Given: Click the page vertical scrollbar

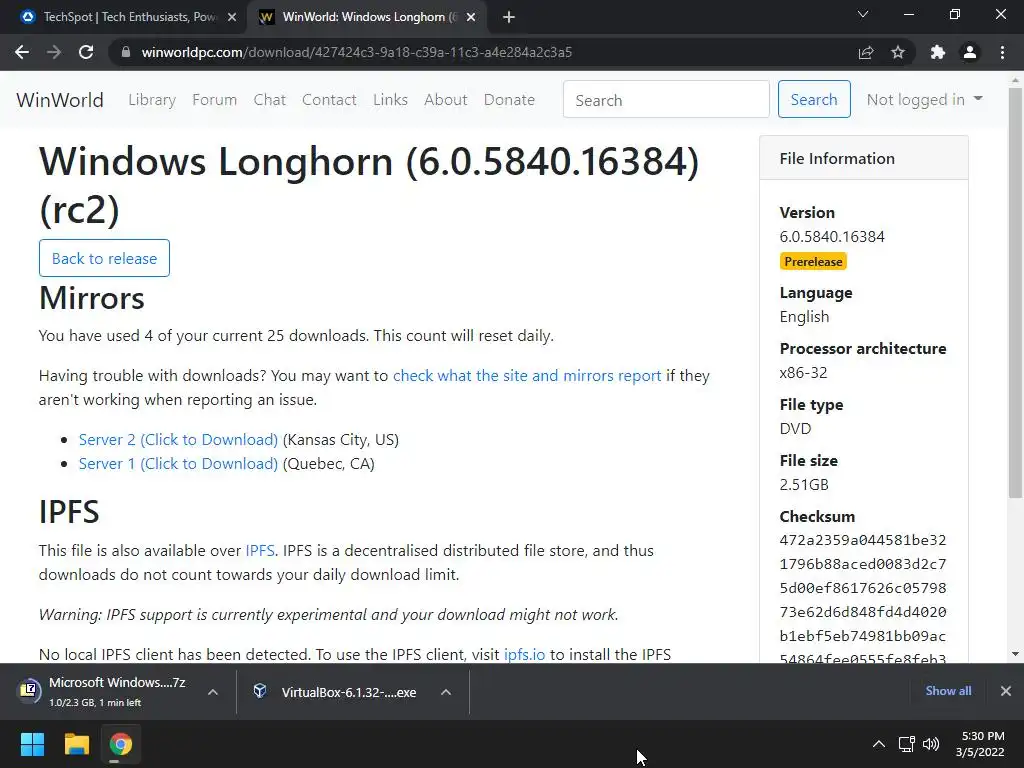Looking at the screenshot, I should (x=1015, y=294).
